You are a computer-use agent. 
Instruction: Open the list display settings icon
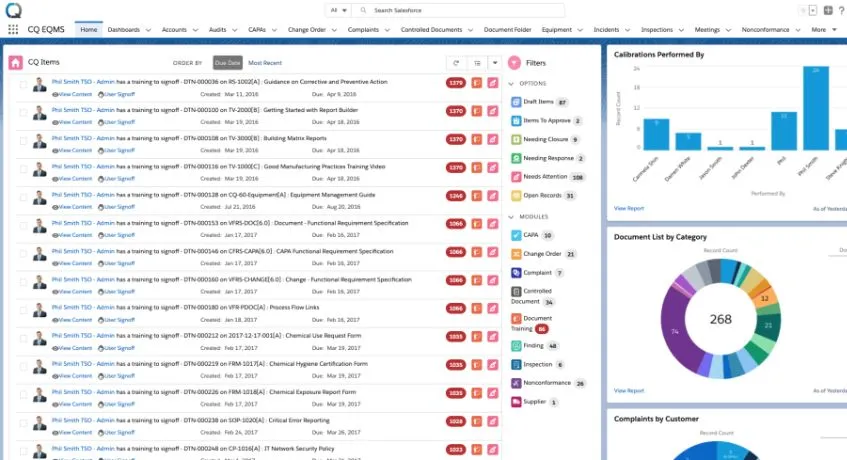477,63
